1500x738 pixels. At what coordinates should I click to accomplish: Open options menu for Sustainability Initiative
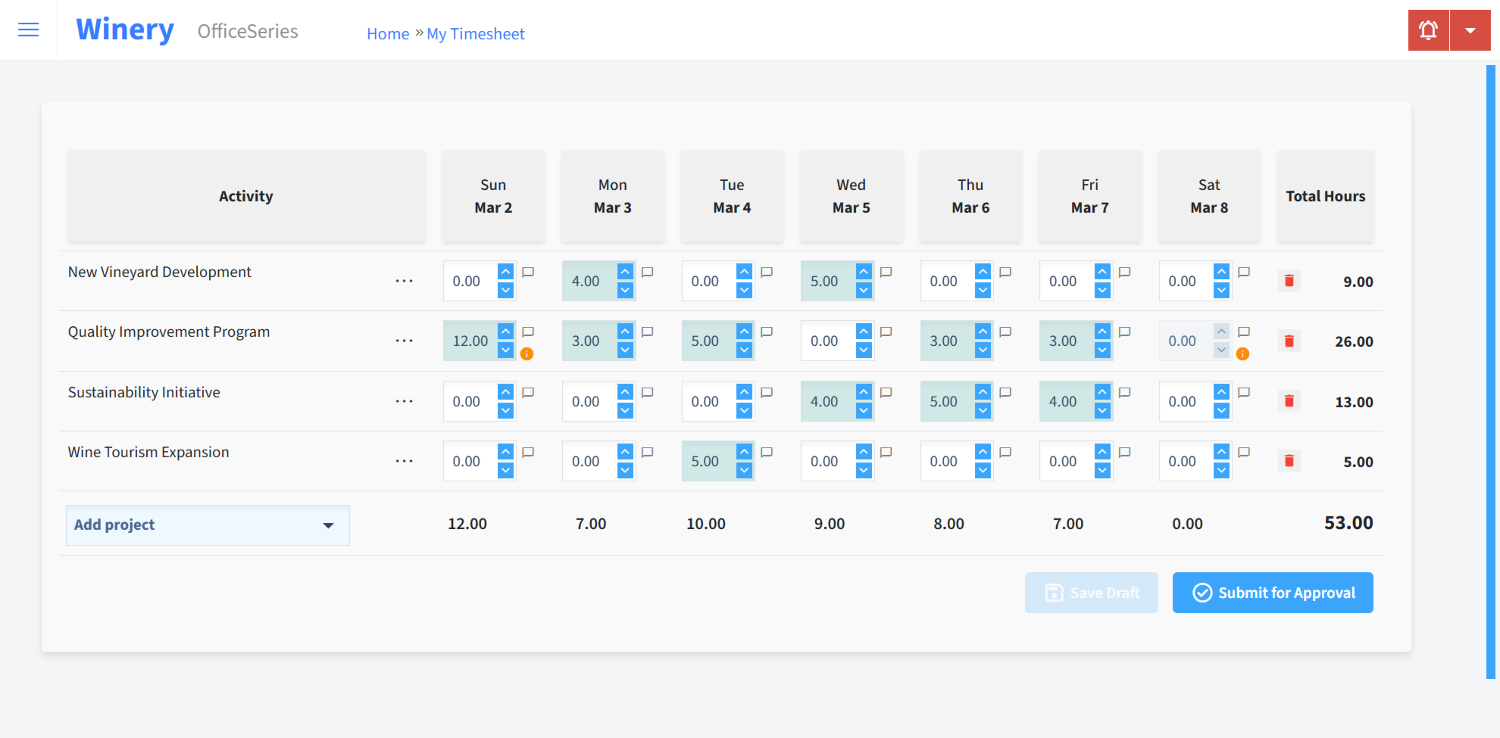(x=404, y=401)
